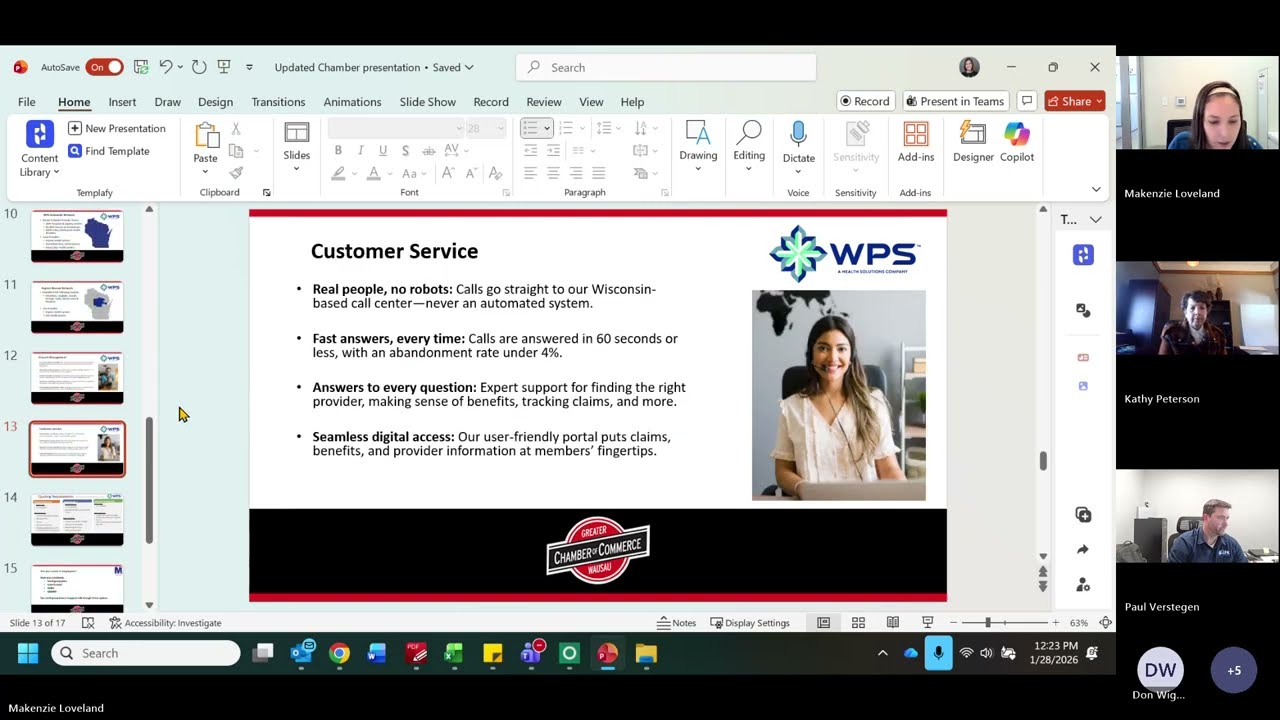Click the zoom out minus button
Viewport: 1280px width, 720px height.
click(953, 622)
